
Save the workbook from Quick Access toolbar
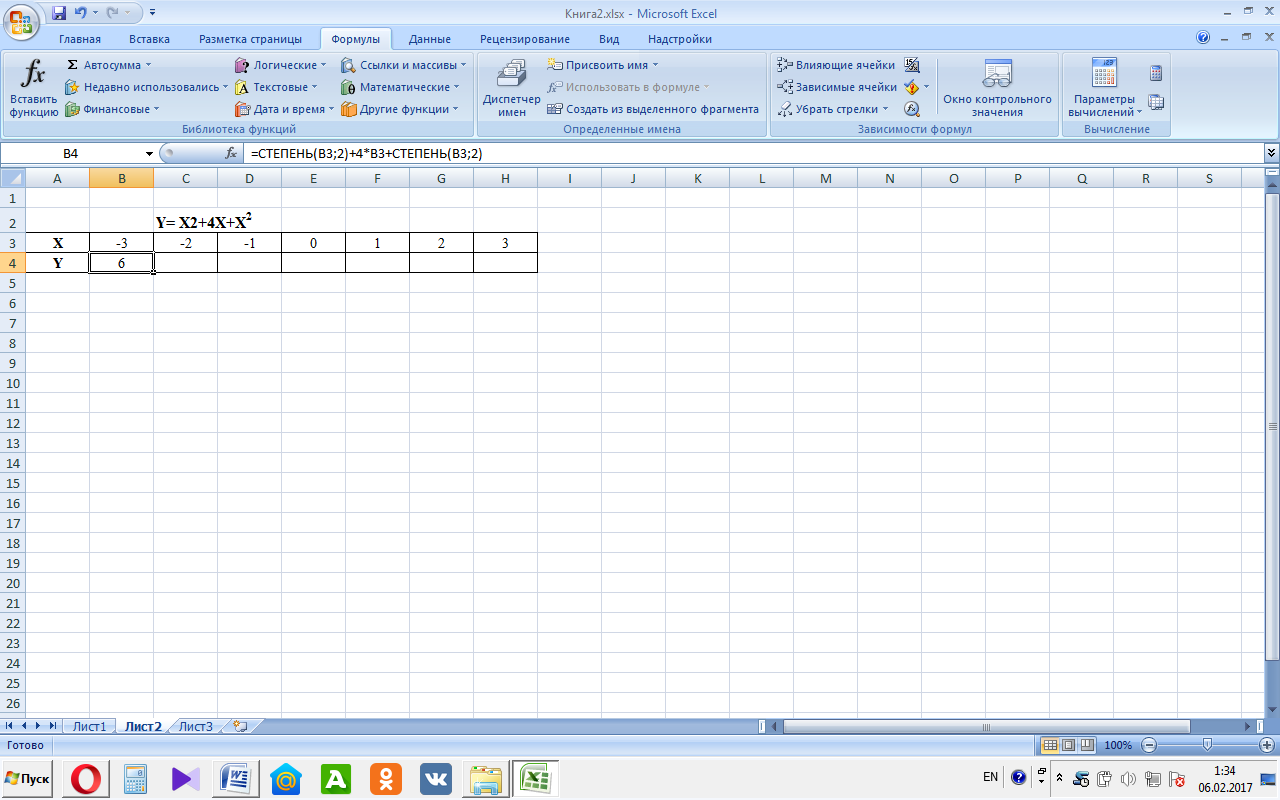coord(59,13)
